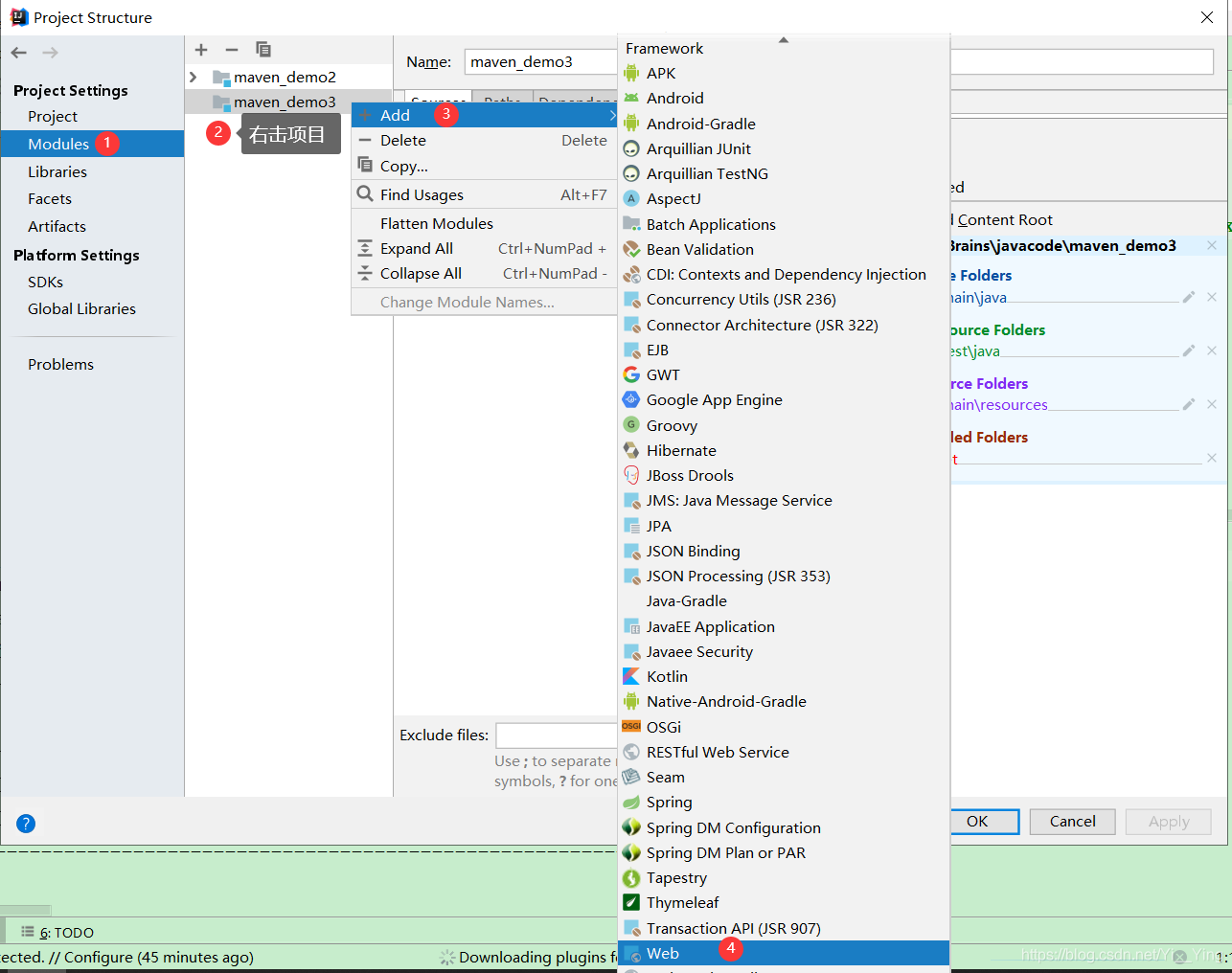This screenshot has width=1232, height=973.
Task: Choose Collapse All in context menu
Action: tap(485, 273)
